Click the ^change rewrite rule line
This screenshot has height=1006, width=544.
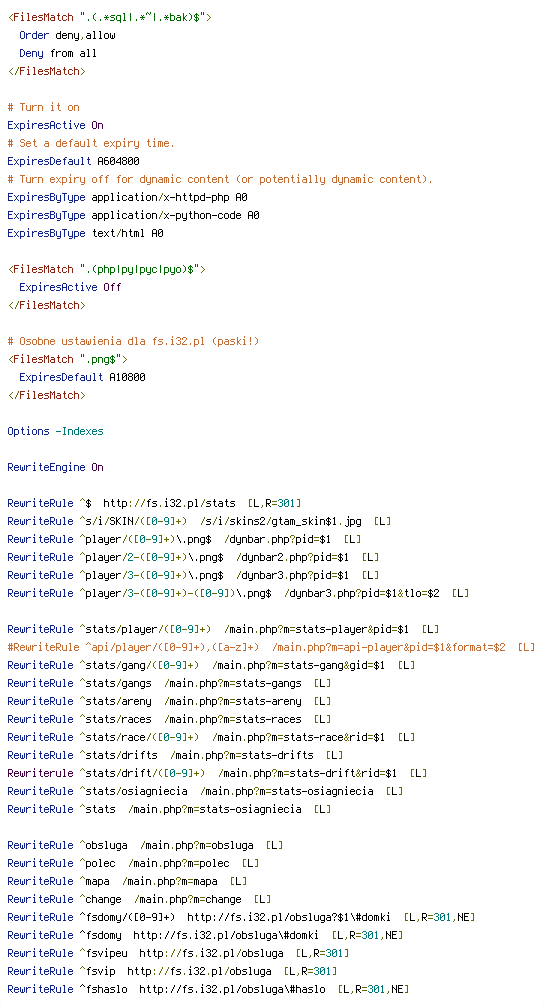tap(139, 899)
